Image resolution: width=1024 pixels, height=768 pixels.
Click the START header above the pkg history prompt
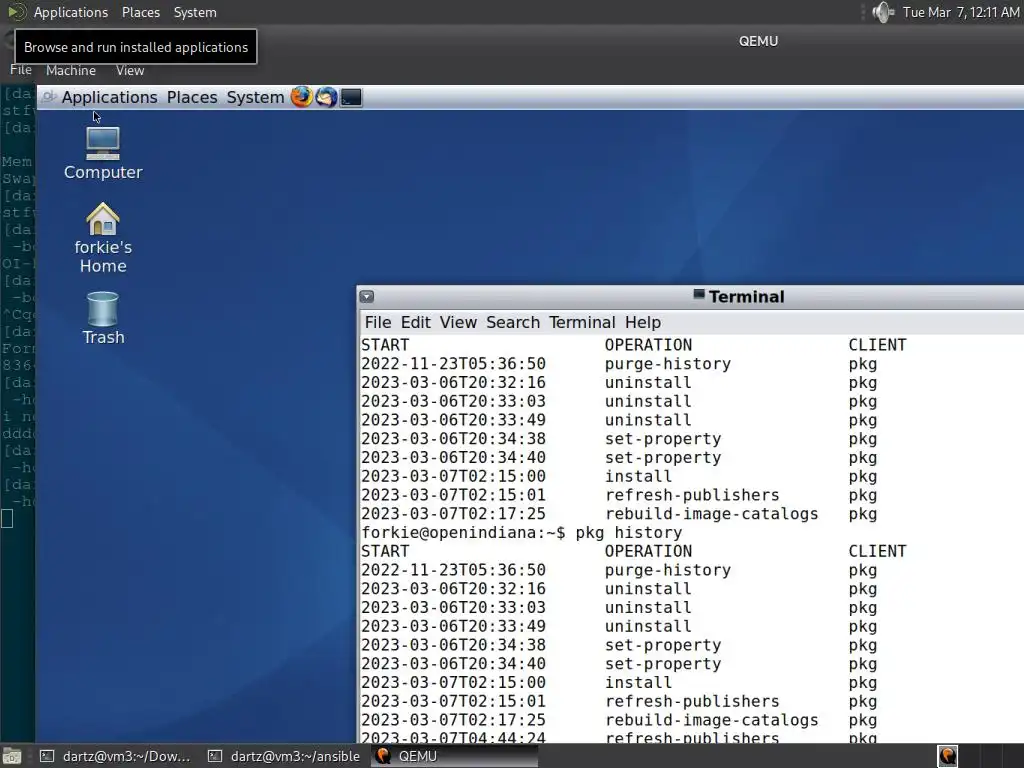[385, 345]
